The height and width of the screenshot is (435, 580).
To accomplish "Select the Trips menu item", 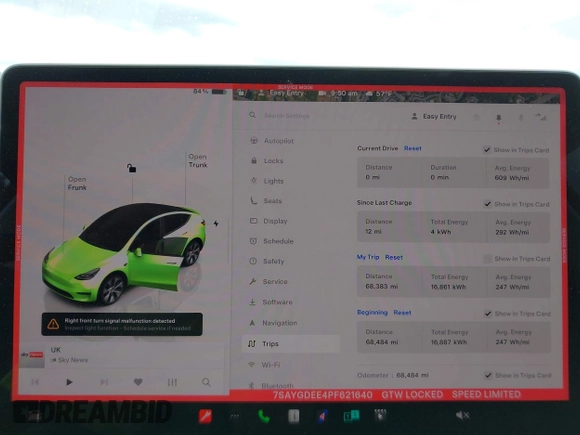I will coord(291,344).
